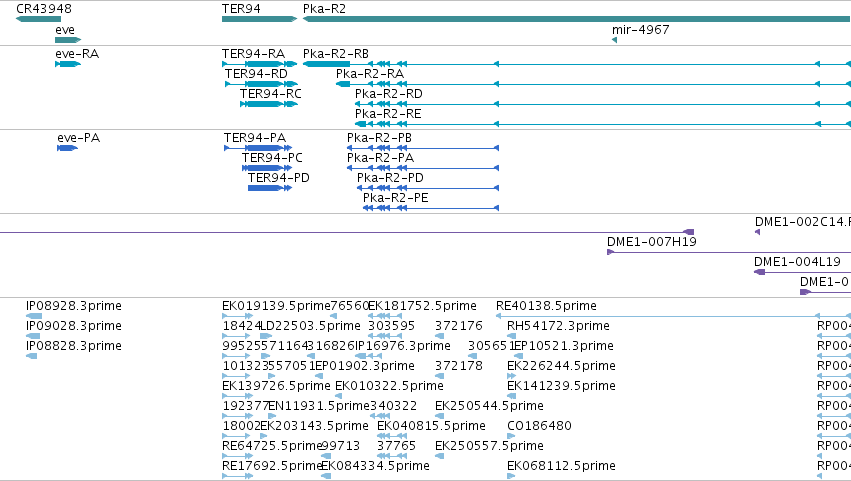The width and height of the screenshot is (851, 481).
Task: Click the DME1-004L19 clone label
Action: [x=797, y=262]
